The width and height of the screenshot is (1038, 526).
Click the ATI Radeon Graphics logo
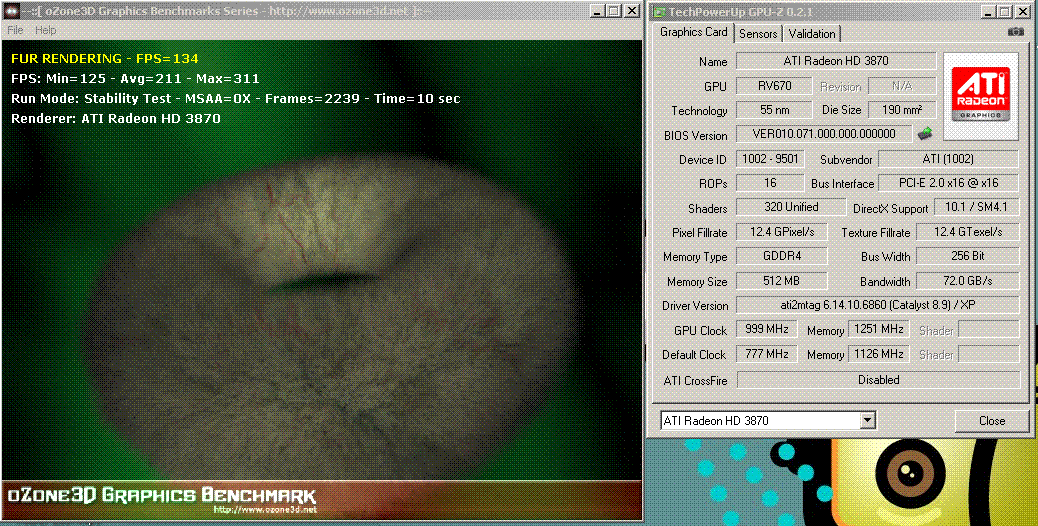980,96
